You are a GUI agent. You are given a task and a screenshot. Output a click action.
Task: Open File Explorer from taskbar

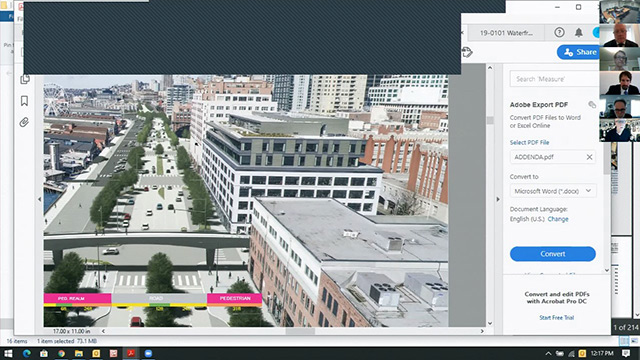79,353
